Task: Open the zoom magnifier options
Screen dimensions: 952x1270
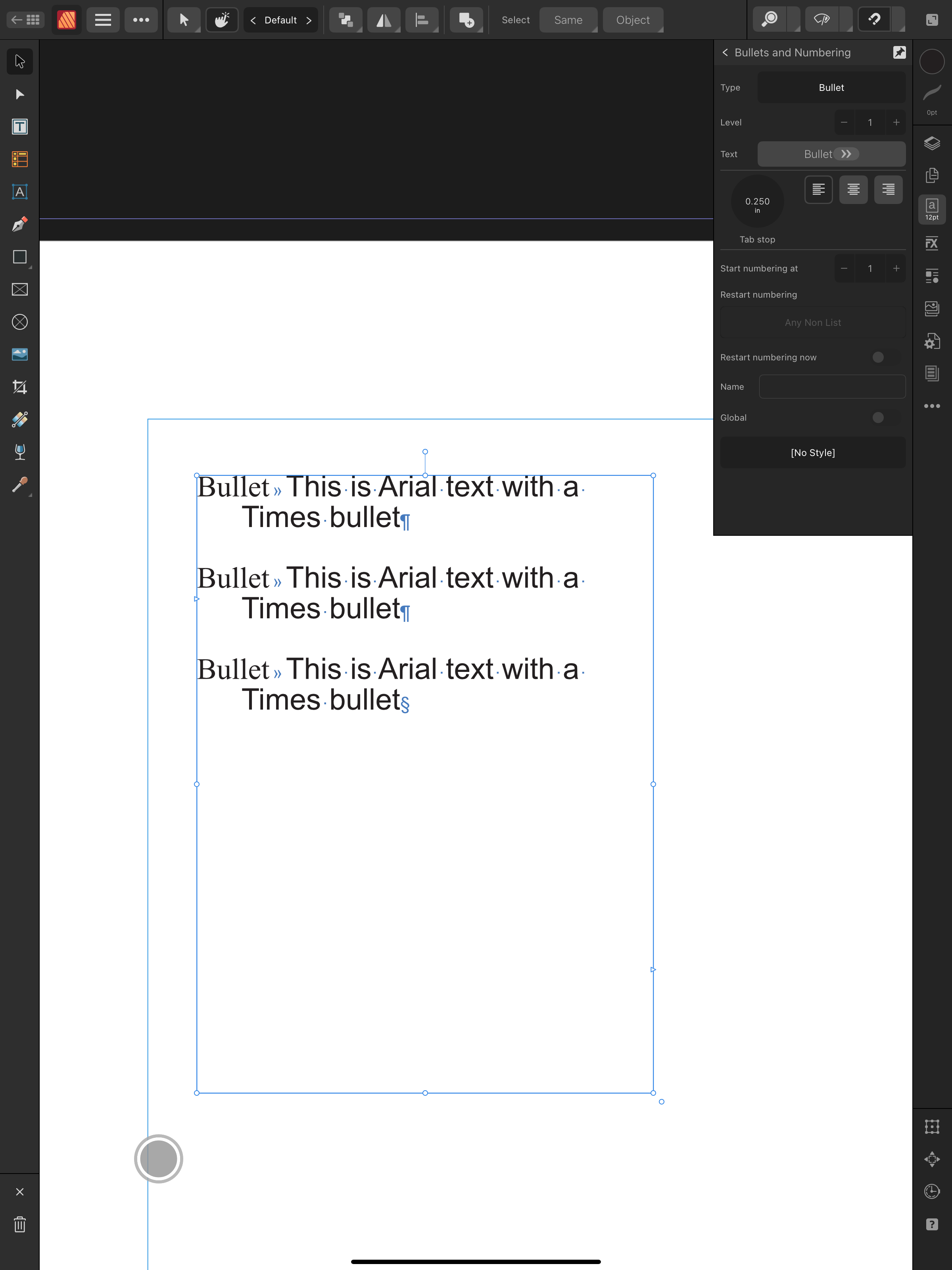Action: click(770, 20)
